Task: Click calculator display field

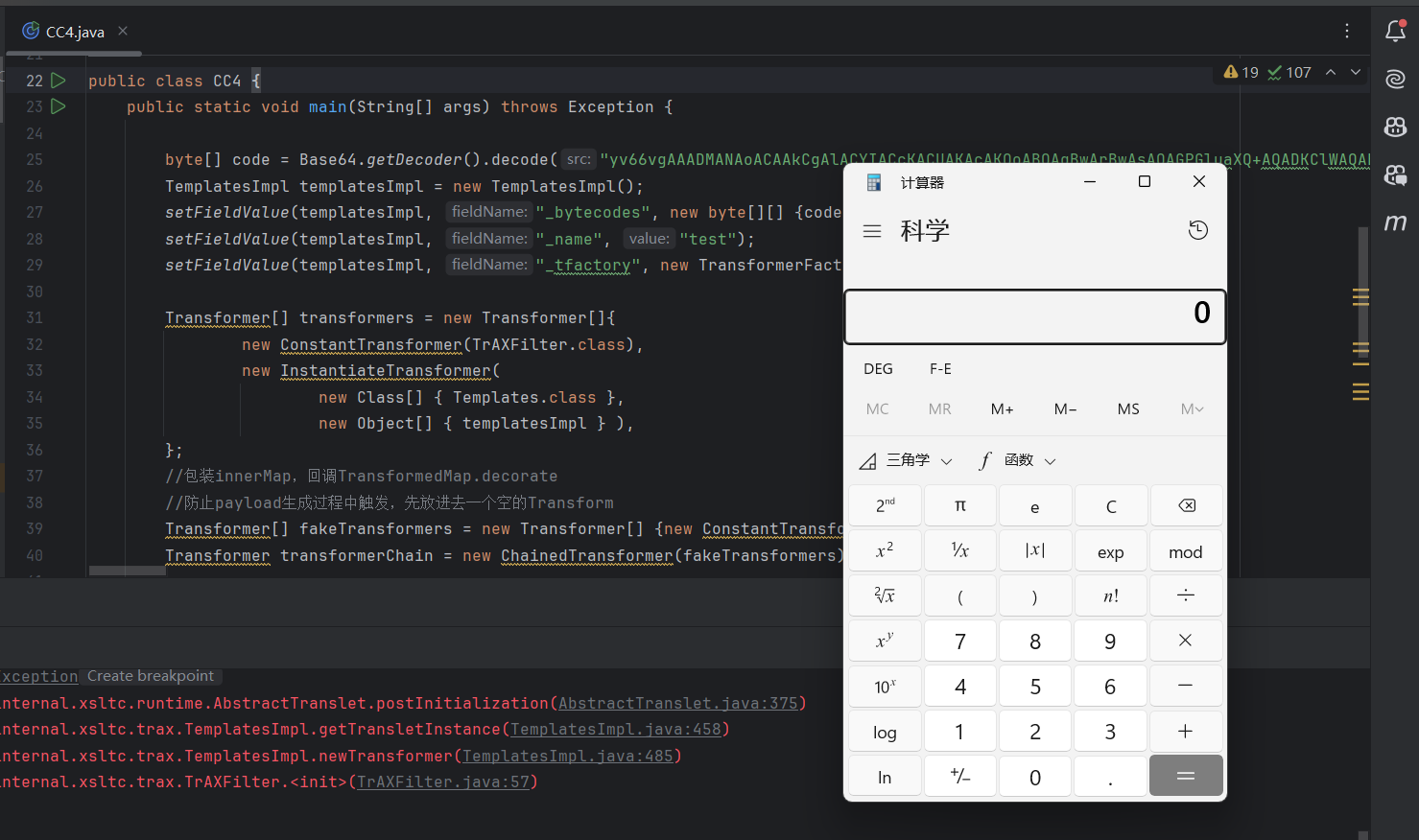Action: 1035,316
